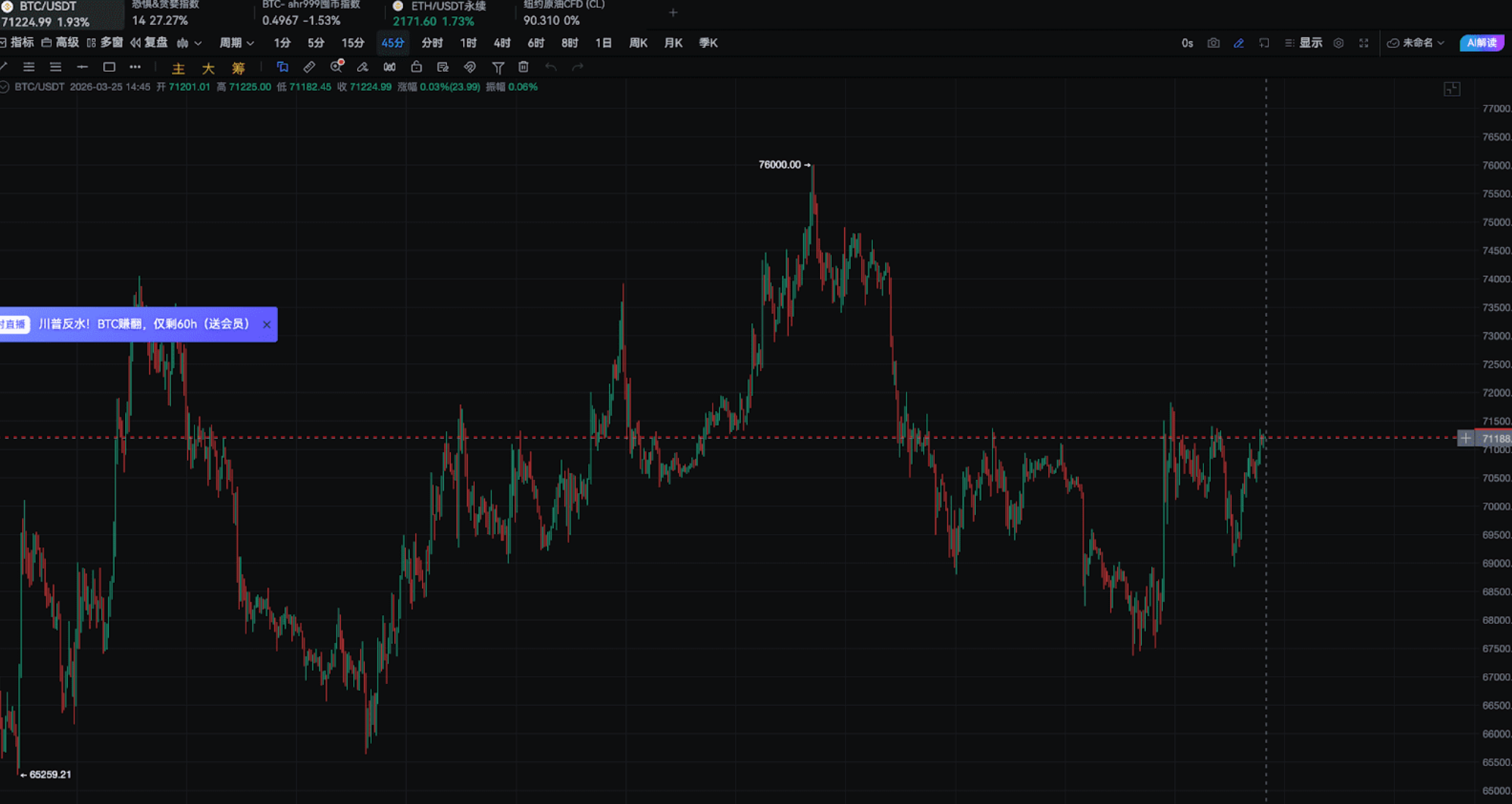1512x804 pixels.
Task: Select the rectangle drawing tool
Action: tap(109, 67)
